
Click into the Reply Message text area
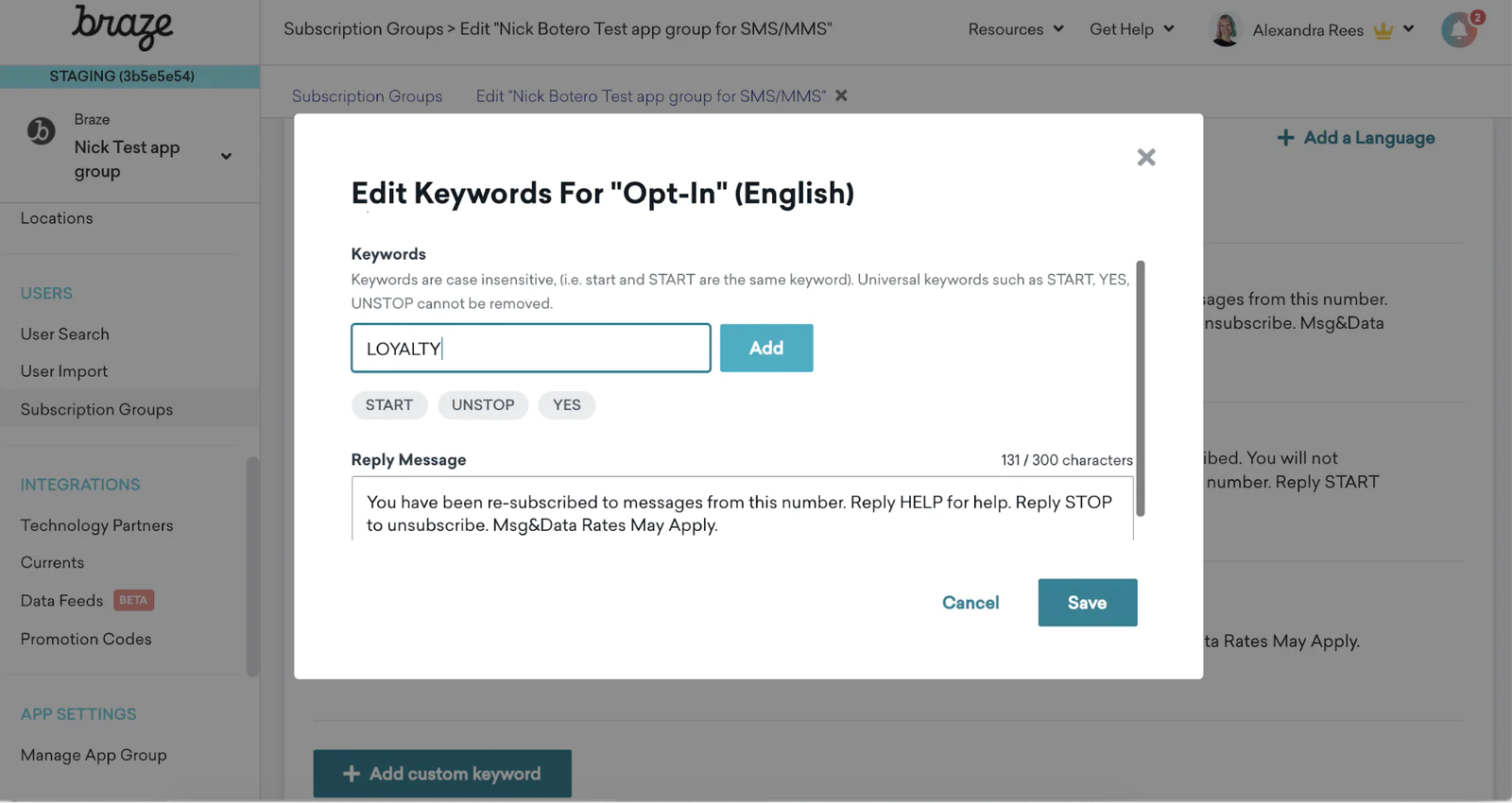click(742, 508)
